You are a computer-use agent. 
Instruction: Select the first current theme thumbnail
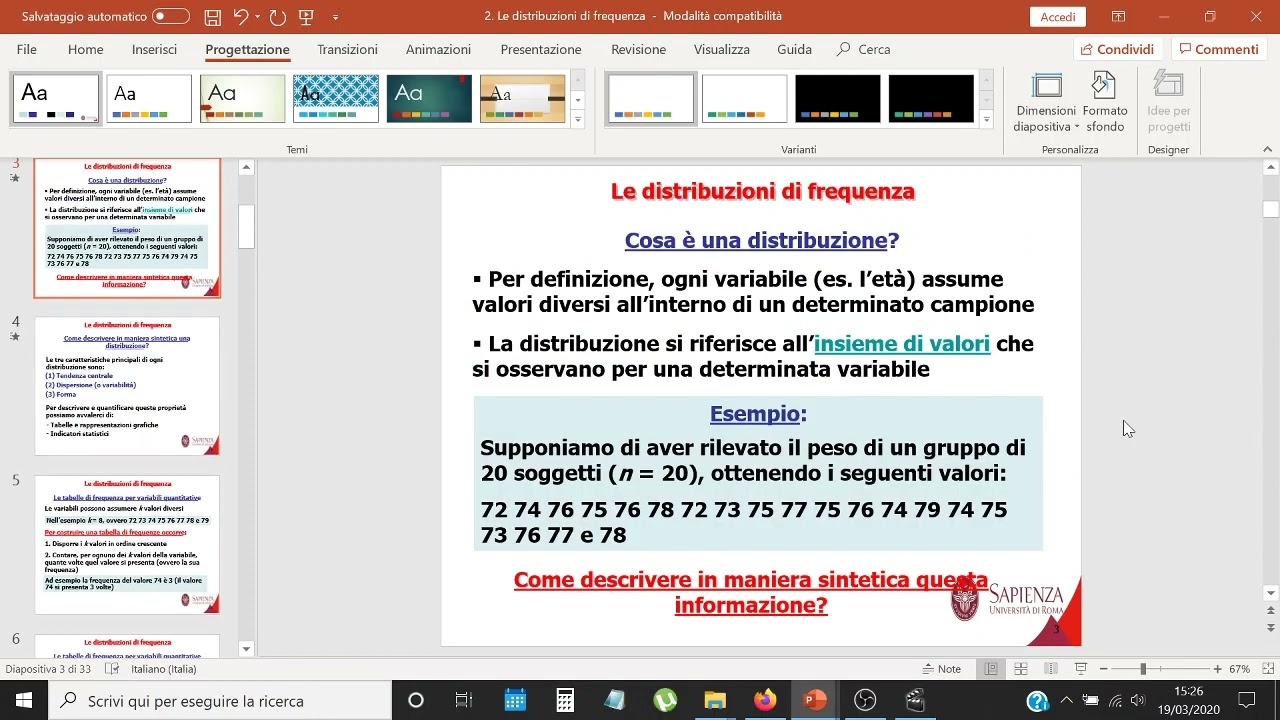tap(56, 98)
